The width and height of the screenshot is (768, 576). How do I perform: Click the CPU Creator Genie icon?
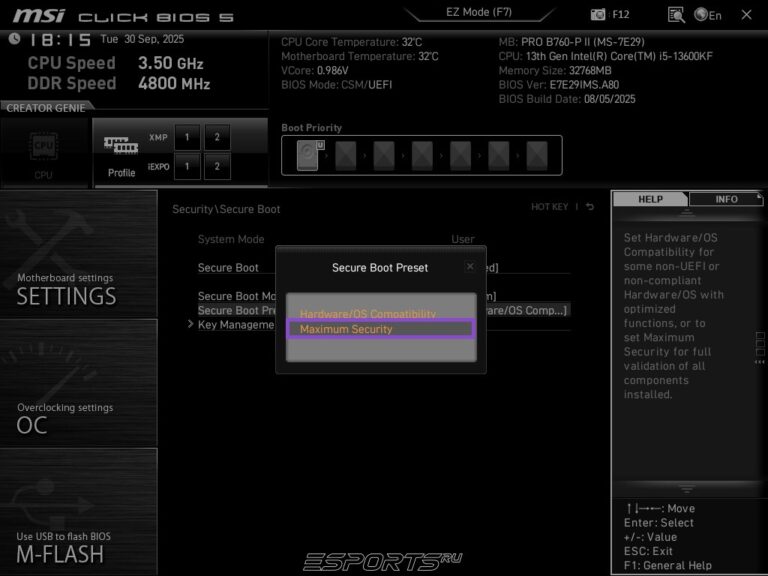click(44, 151)
